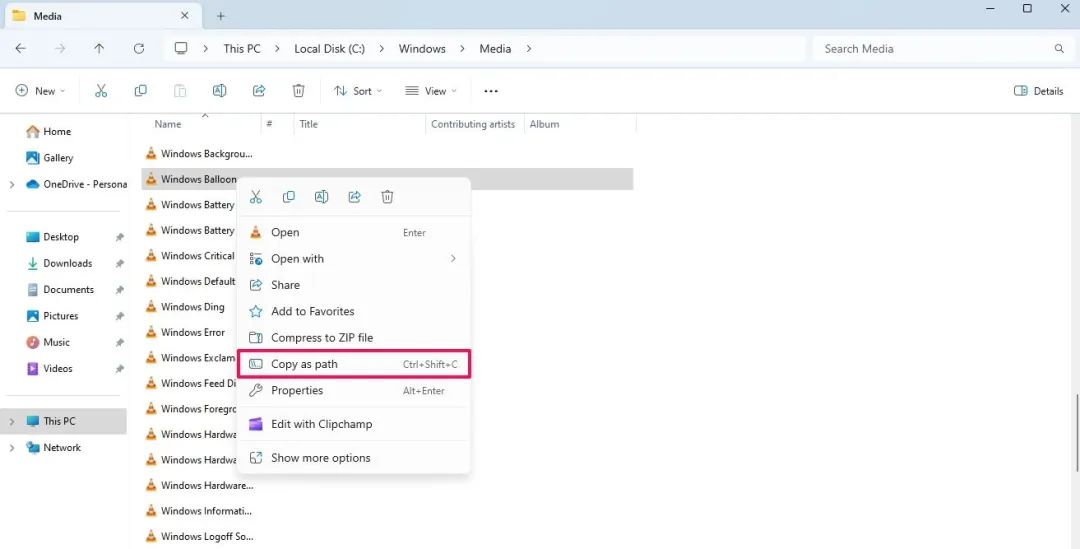Click the search magnifier icon
1080x549 pixels.
tap(1059, 49)
